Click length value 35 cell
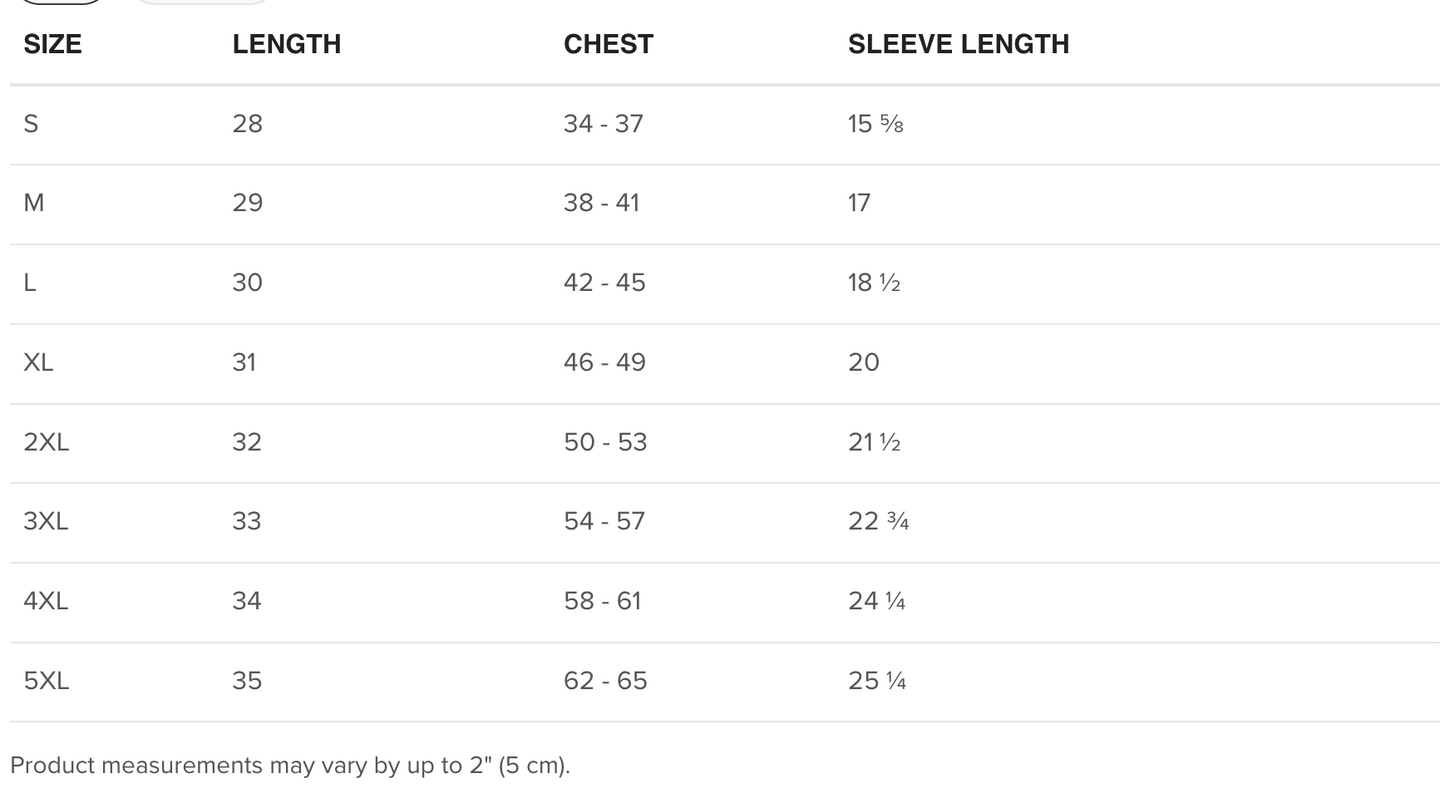The height and width of the screenshot is (803, 1445). pyautogui.click(x=247, y=681)
